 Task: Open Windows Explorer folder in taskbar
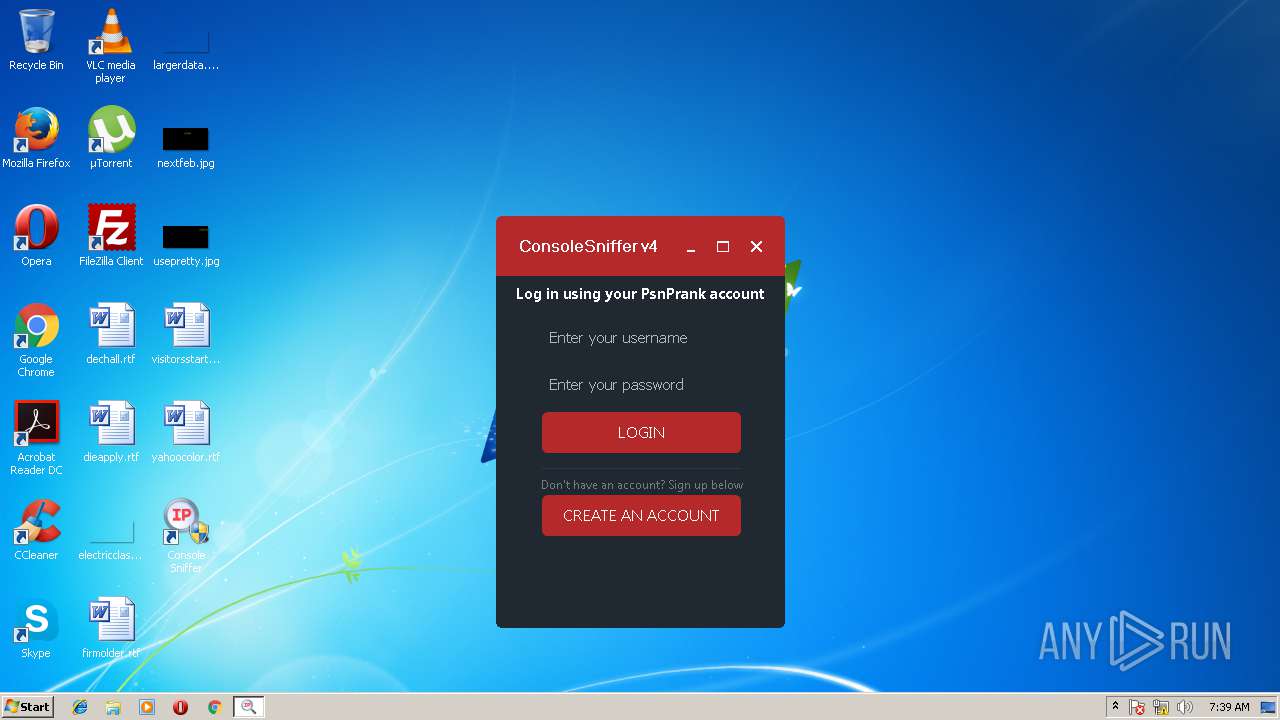coord(113,707)
